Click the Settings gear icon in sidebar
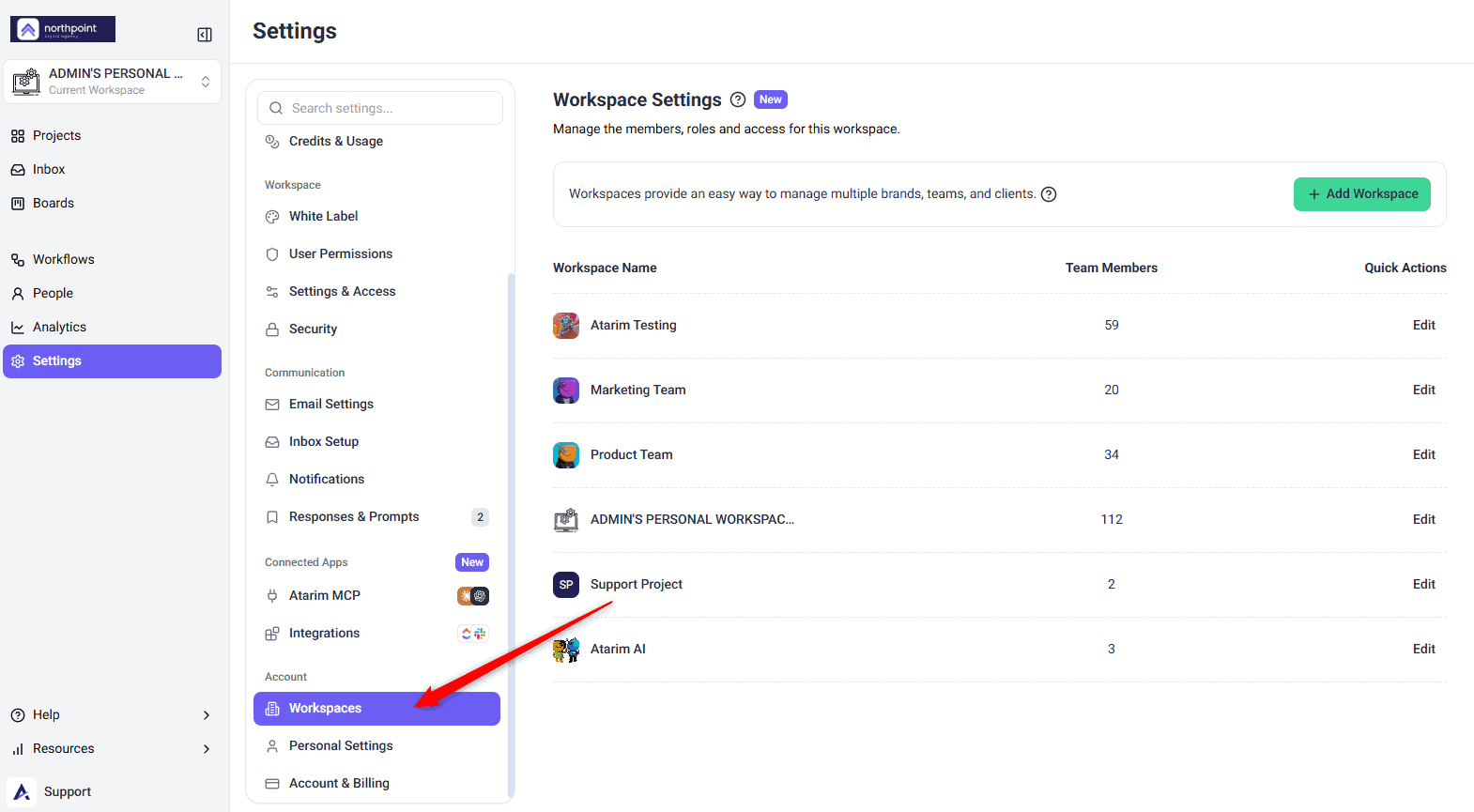1474x812 pixels. click(18, 361)
